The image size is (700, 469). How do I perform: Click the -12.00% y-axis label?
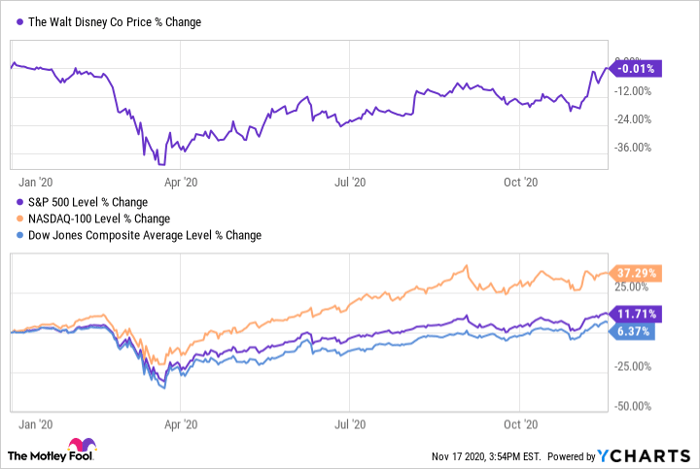click(x=638, y=91)
